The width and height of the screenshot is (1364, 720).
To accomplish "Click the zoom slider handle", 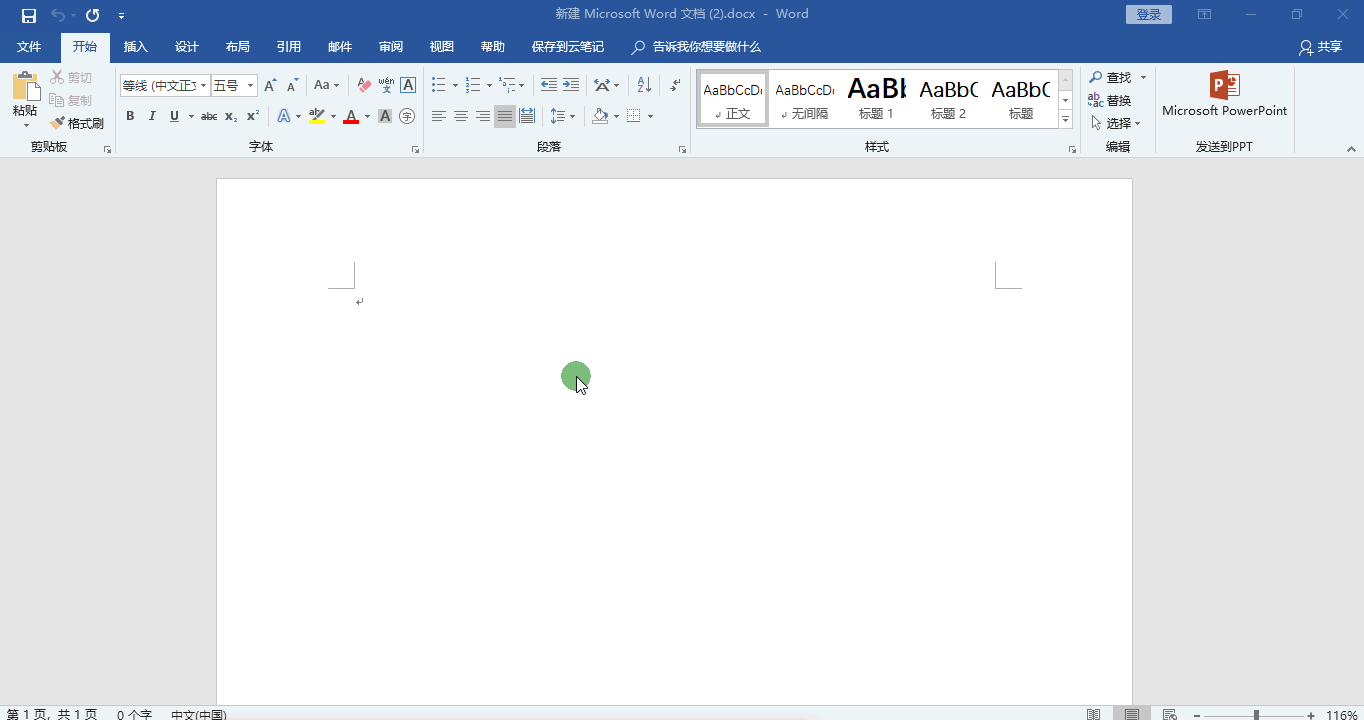I will 1257,715.
